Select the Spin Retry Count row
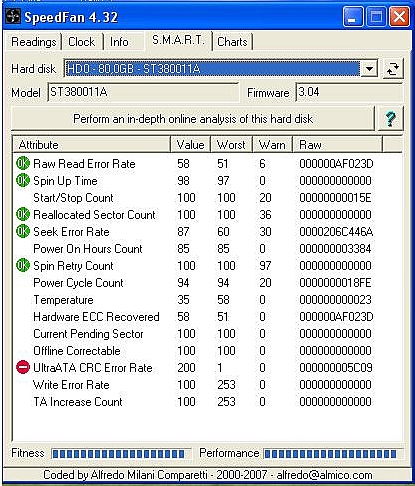415x486 pixels. (207, 266)
